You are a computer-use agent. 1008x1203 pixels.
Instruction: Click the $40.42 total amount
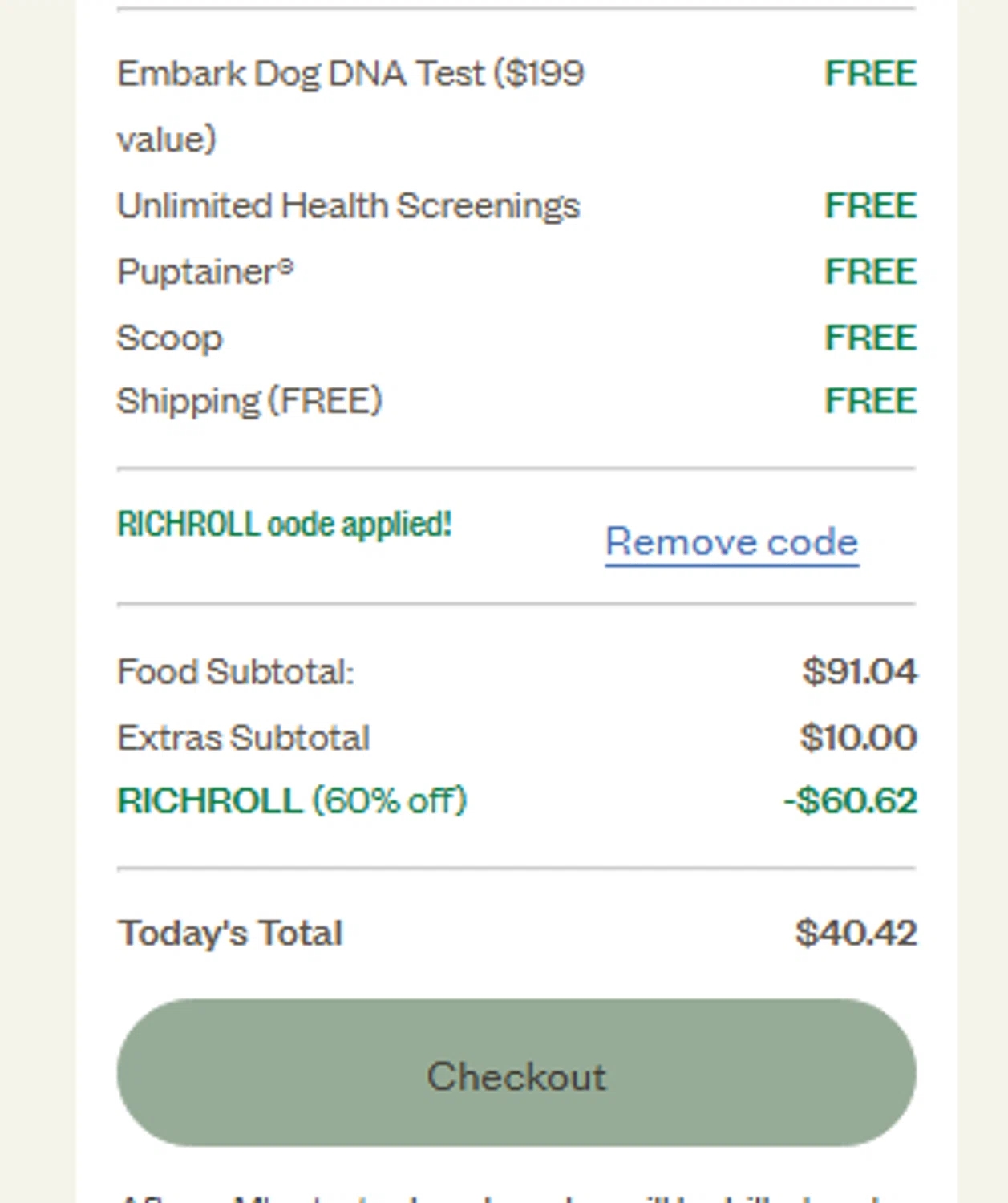856,933
